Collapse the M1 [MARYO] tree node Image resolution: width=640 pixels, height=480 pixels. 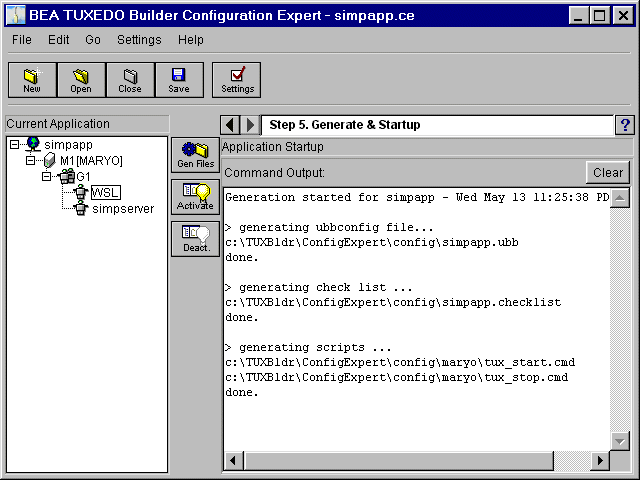31,160
